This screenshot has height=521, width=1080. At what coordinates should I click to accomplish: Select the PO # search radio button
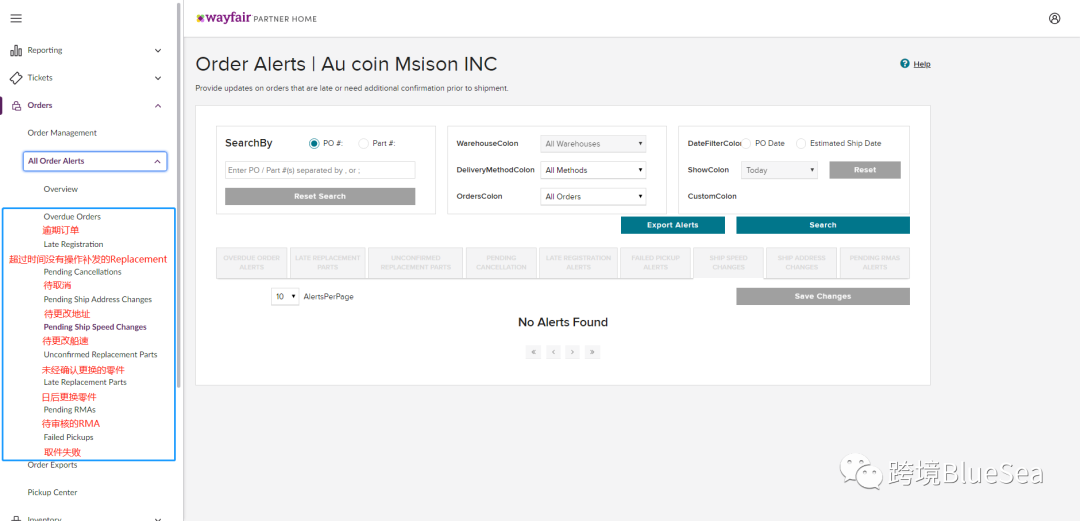pos(314,143)
